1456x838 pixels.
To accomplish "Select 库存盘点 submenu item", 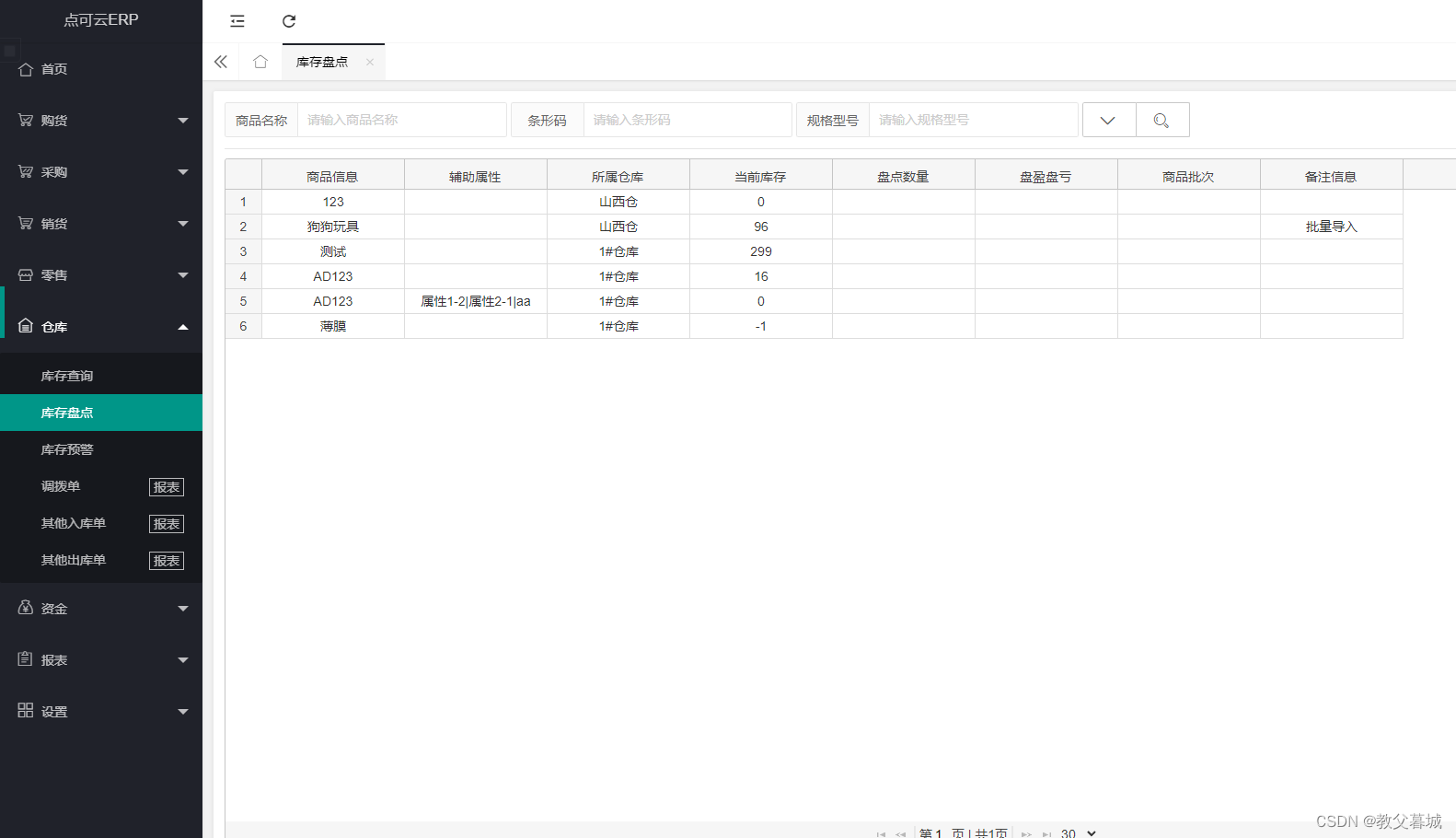I will click(x=101, y=413).
